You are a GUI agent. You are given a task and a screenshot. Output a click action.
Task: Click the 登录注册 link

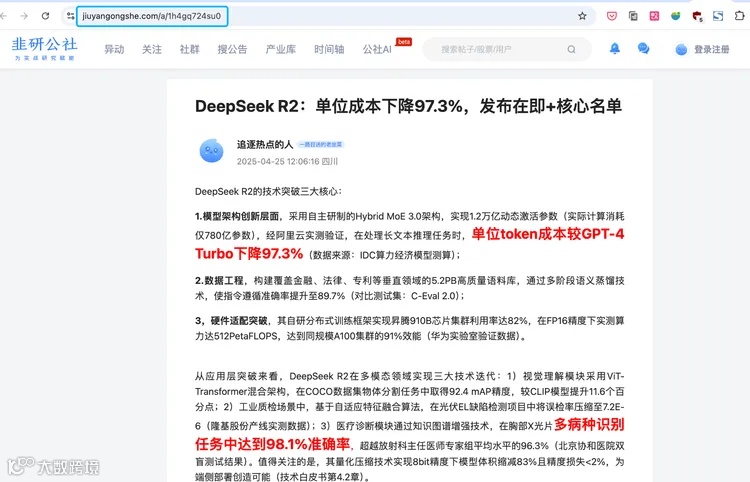712,49
